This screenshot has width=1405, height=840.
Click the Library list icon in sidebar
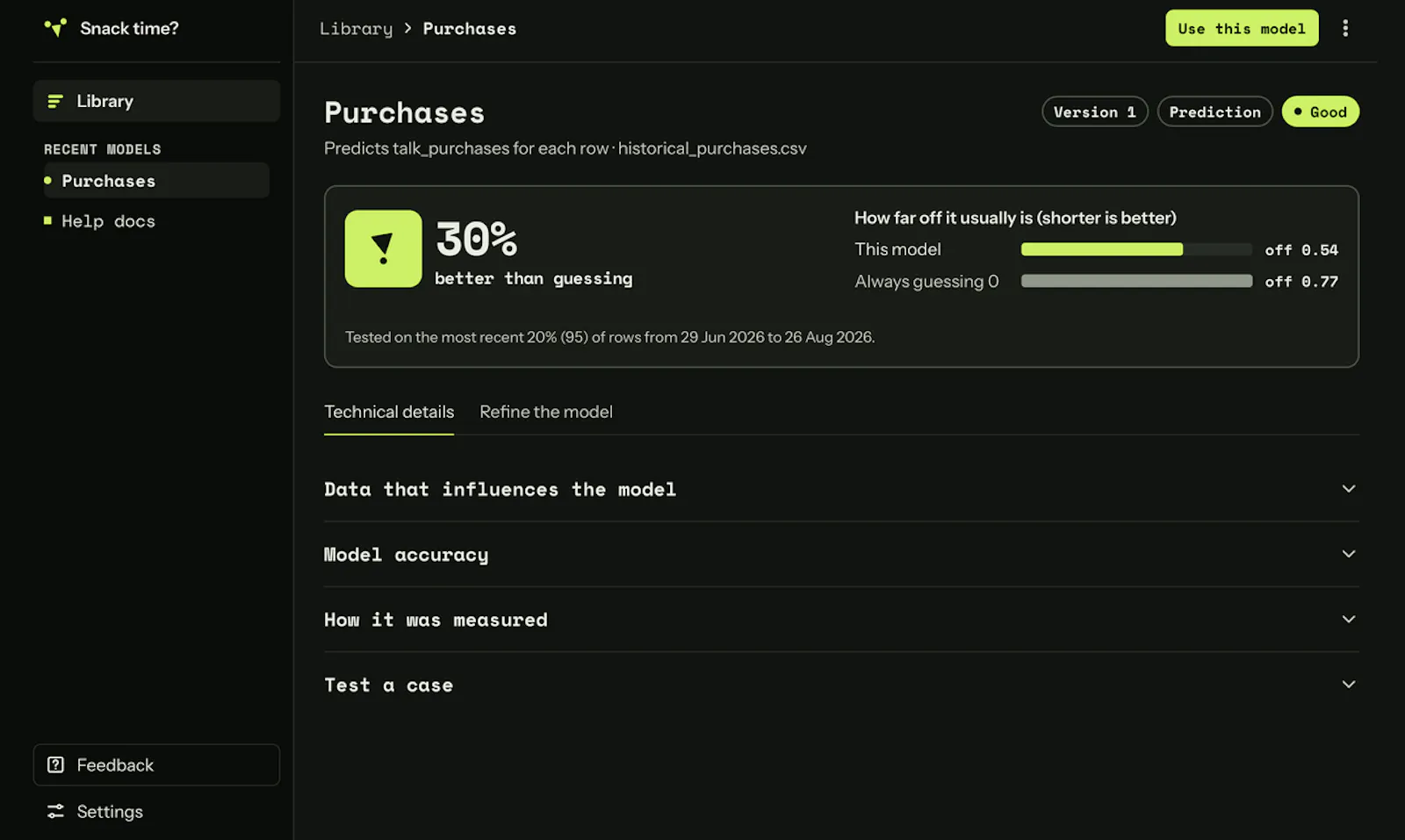55,101
